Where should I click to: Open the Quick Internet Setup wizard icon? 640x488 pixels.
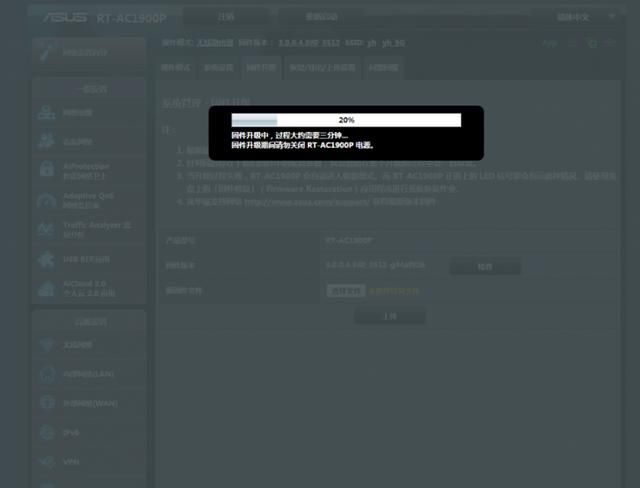[x=47, y=53]
